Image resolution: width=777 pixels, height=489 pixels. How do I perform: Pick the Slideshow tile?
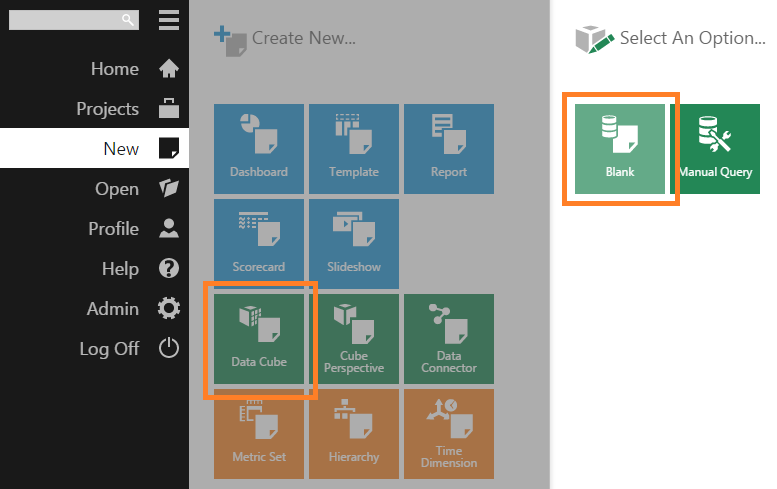[354, 243]
